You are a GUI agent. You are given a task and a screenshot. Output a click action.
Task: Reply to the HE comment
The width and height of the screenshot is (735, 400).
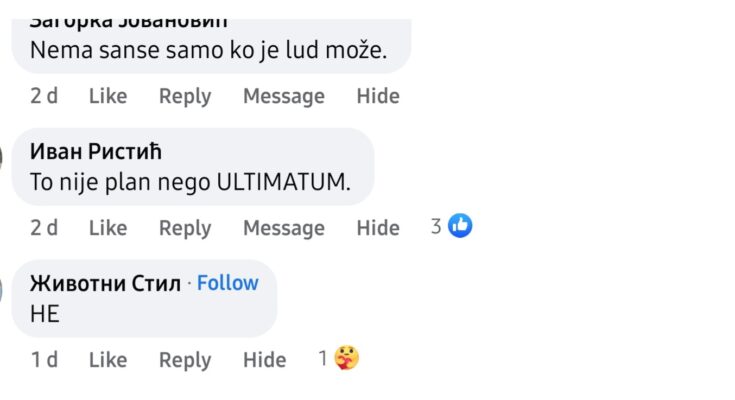point(185,360)
